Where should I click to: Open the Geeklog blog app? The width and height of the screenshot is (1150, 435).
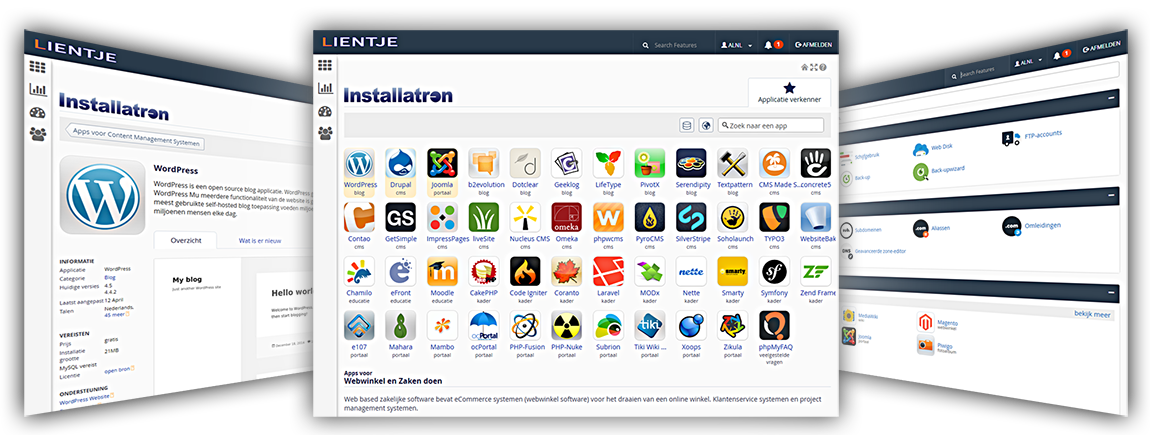(x=566, y=164)
